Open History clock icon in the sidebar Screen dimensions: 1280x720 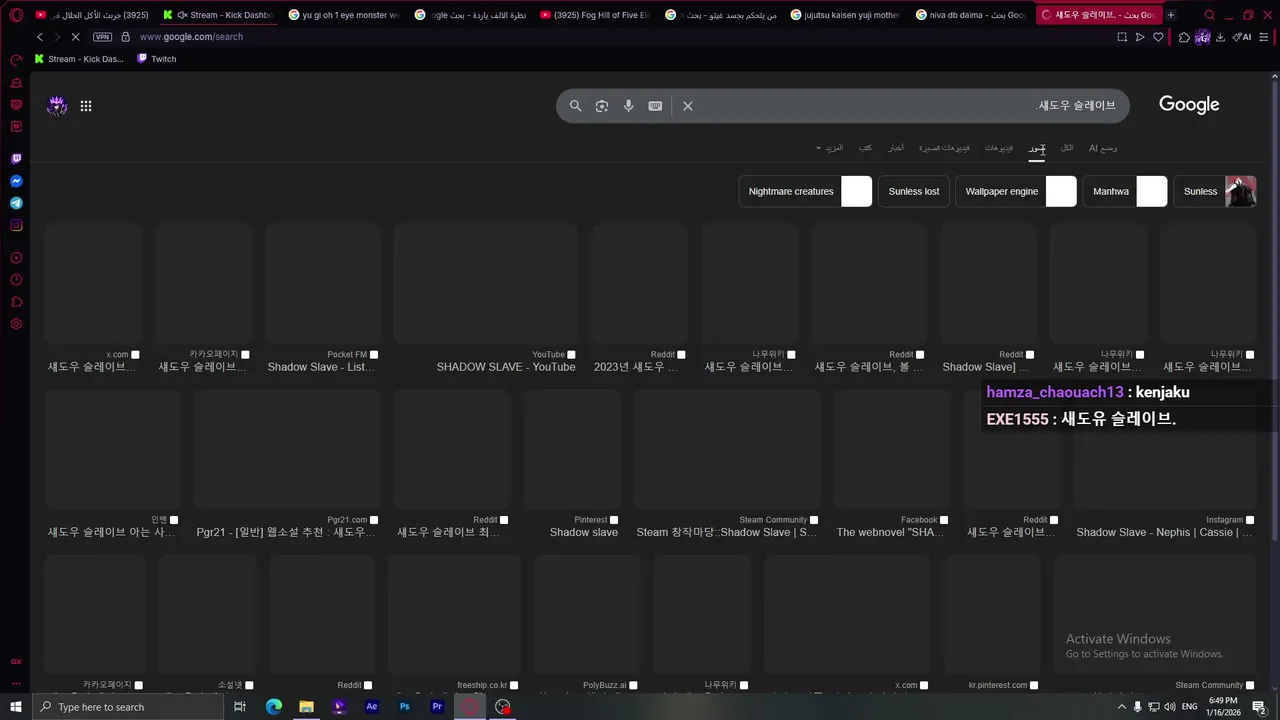pos(16,280)
